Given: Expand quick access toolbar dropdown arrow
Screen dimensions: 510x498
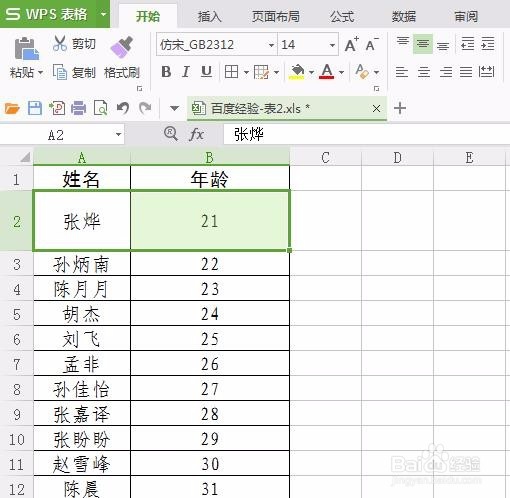Looking at the screenshot, I should (174, 108).
